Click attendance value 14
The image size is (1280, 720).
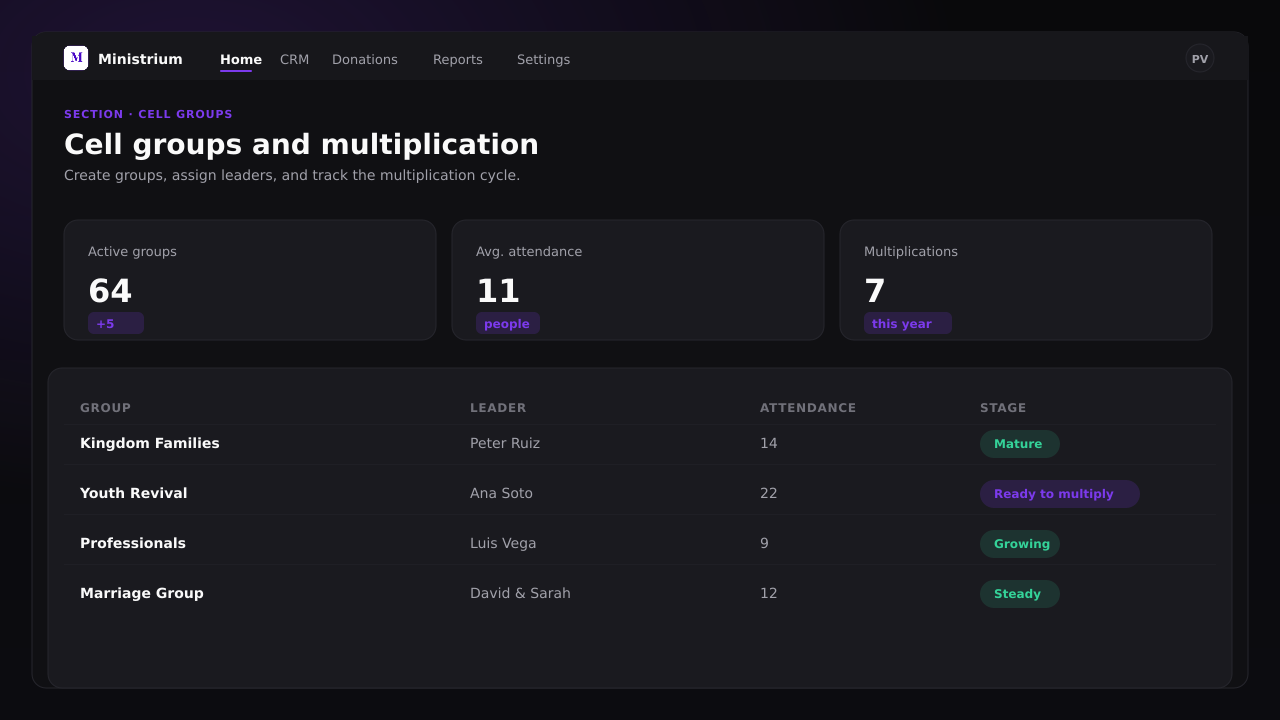pyautogui.click(x=768, y=443)
